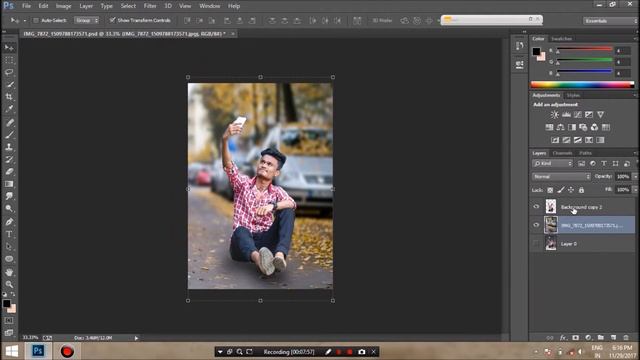The width and height of the screenshot is (640, 360).
Task: Select the Path Selection tool
Action: tap(9, 247)
